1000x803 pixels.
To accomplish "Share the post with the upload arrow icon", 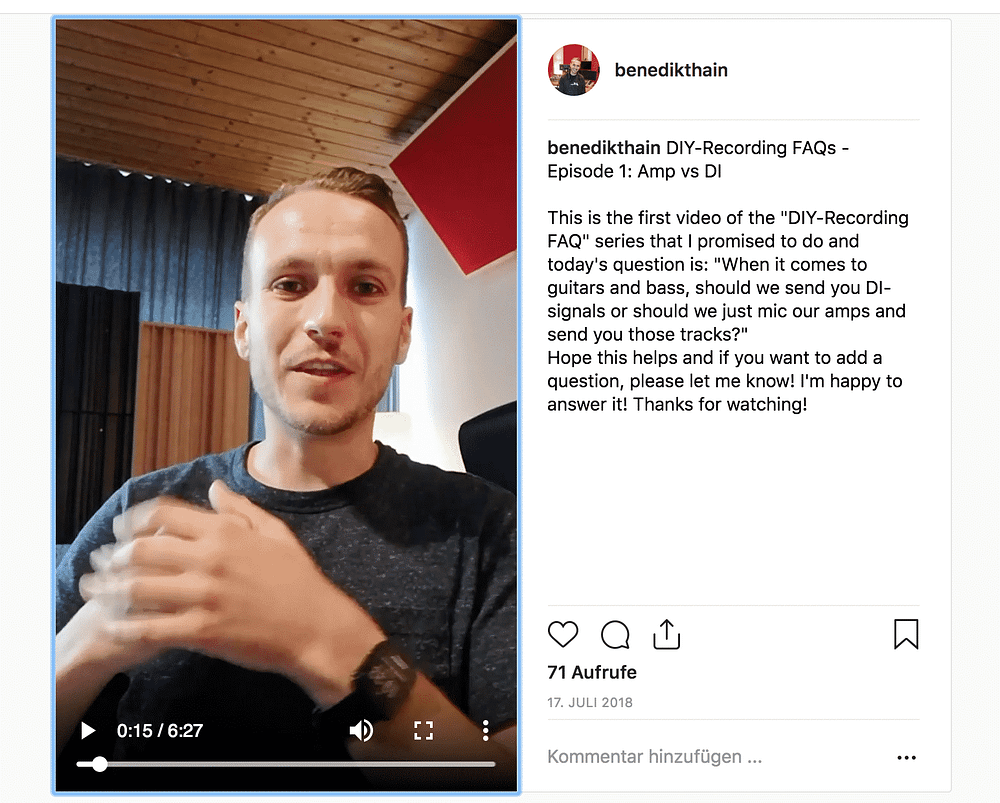I will [666, 634].
